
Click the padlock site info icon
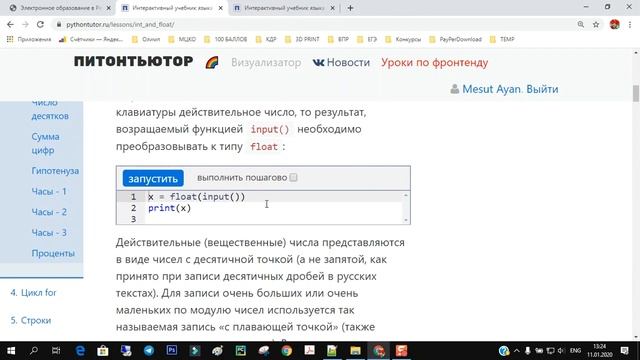click(59, 24)
